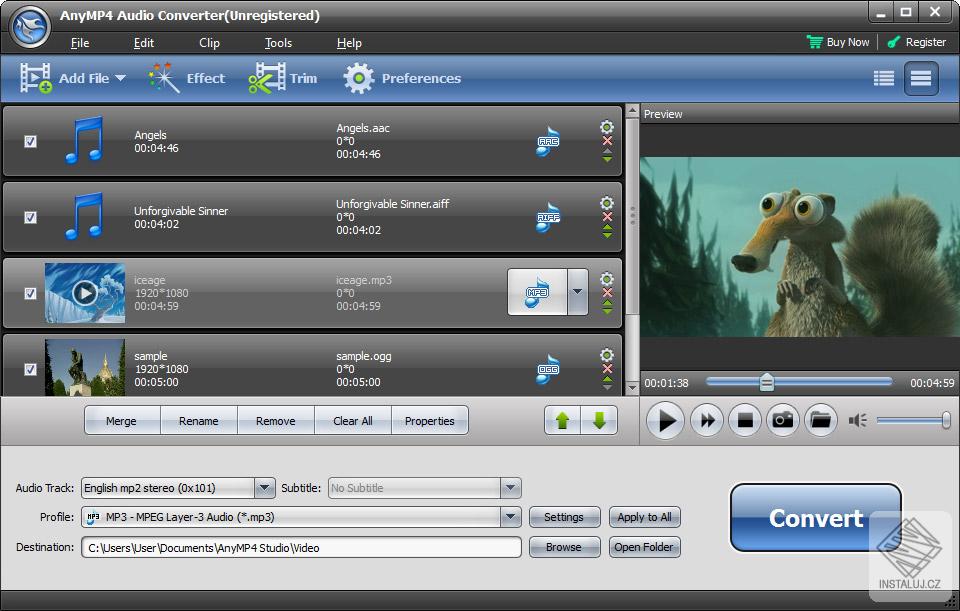This screenshot has width=960, height=611.
Task: Open the Clip menu
Action: point(209,43)
